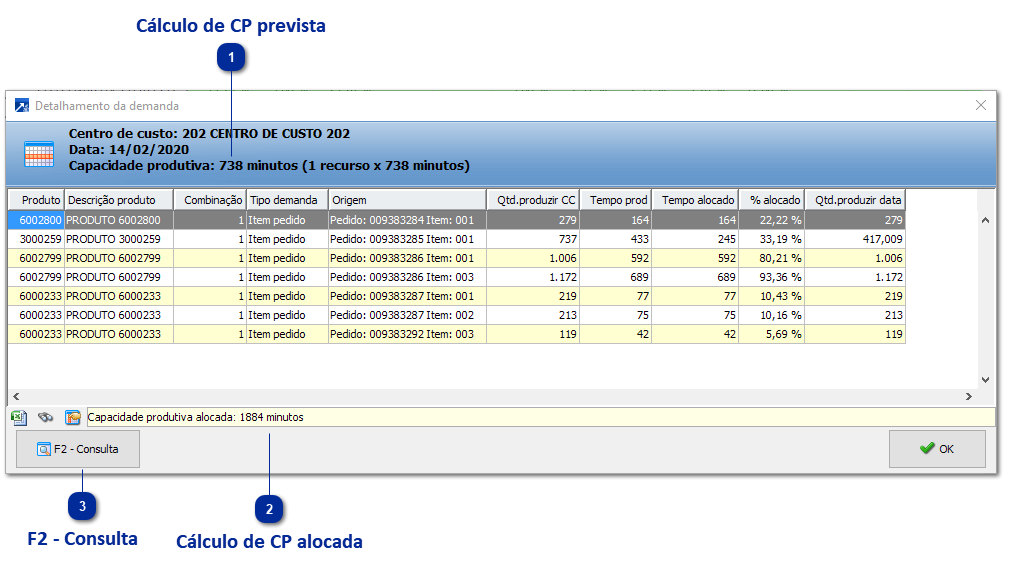Click the Tempo alocado column header
1020x570 pixels.
pos(695,200)
